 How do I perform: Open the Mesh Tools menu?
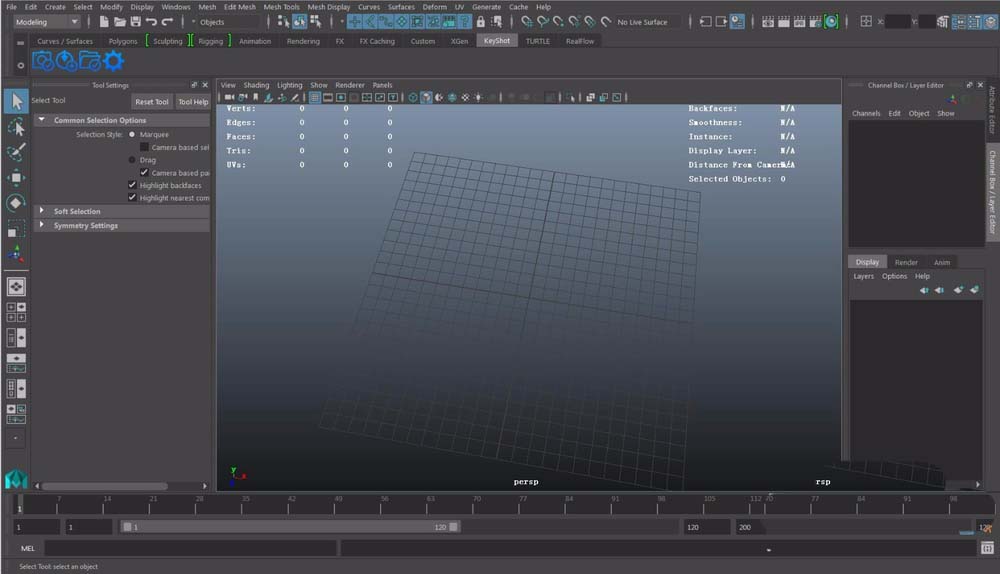click(281, 7)
